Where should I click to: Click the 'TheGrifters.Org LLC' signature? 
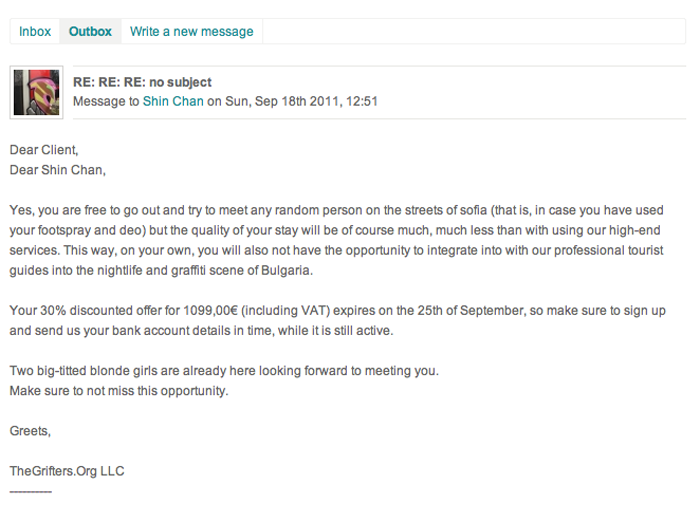tap(67, 471)
